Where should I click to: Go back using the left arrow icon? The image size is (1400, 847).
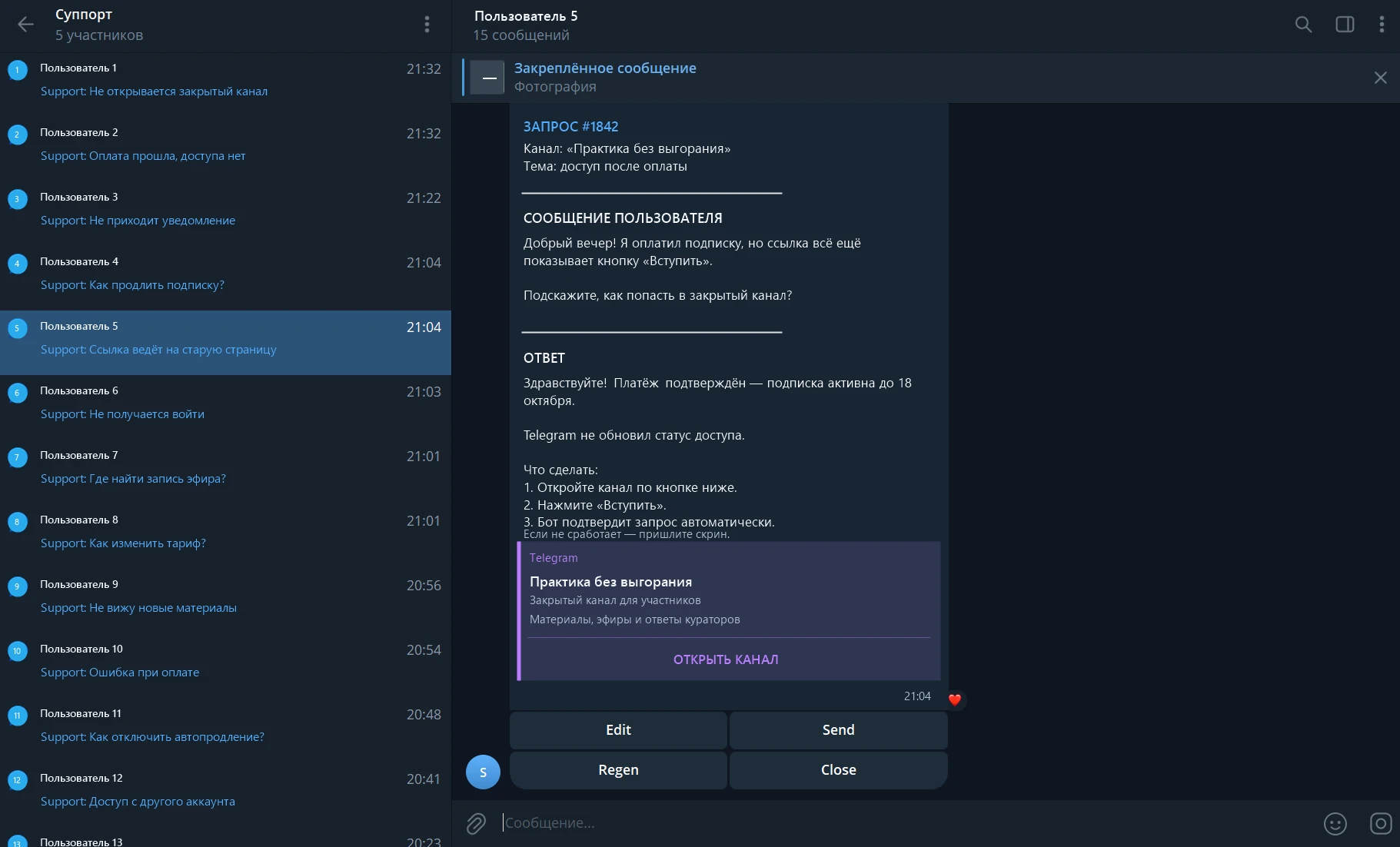(x=25, y=25)
